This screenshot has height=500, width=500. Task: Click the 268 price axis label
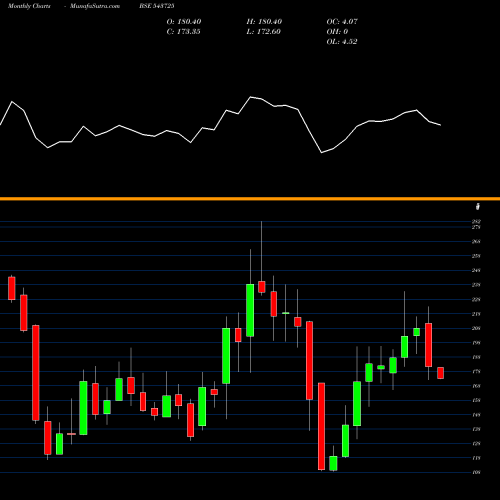tap(476, 242)
